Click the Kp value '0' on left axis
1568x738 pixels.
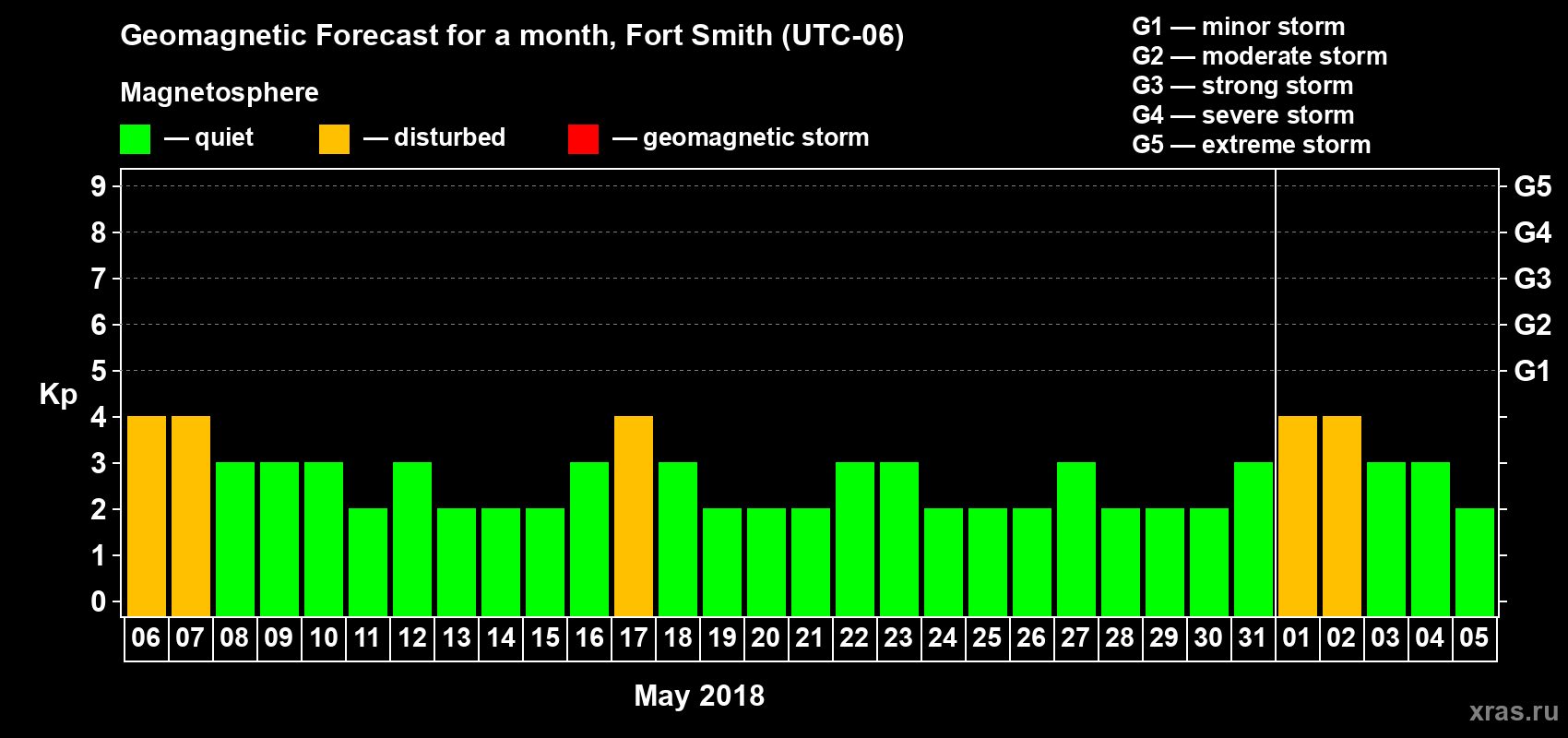99,601
